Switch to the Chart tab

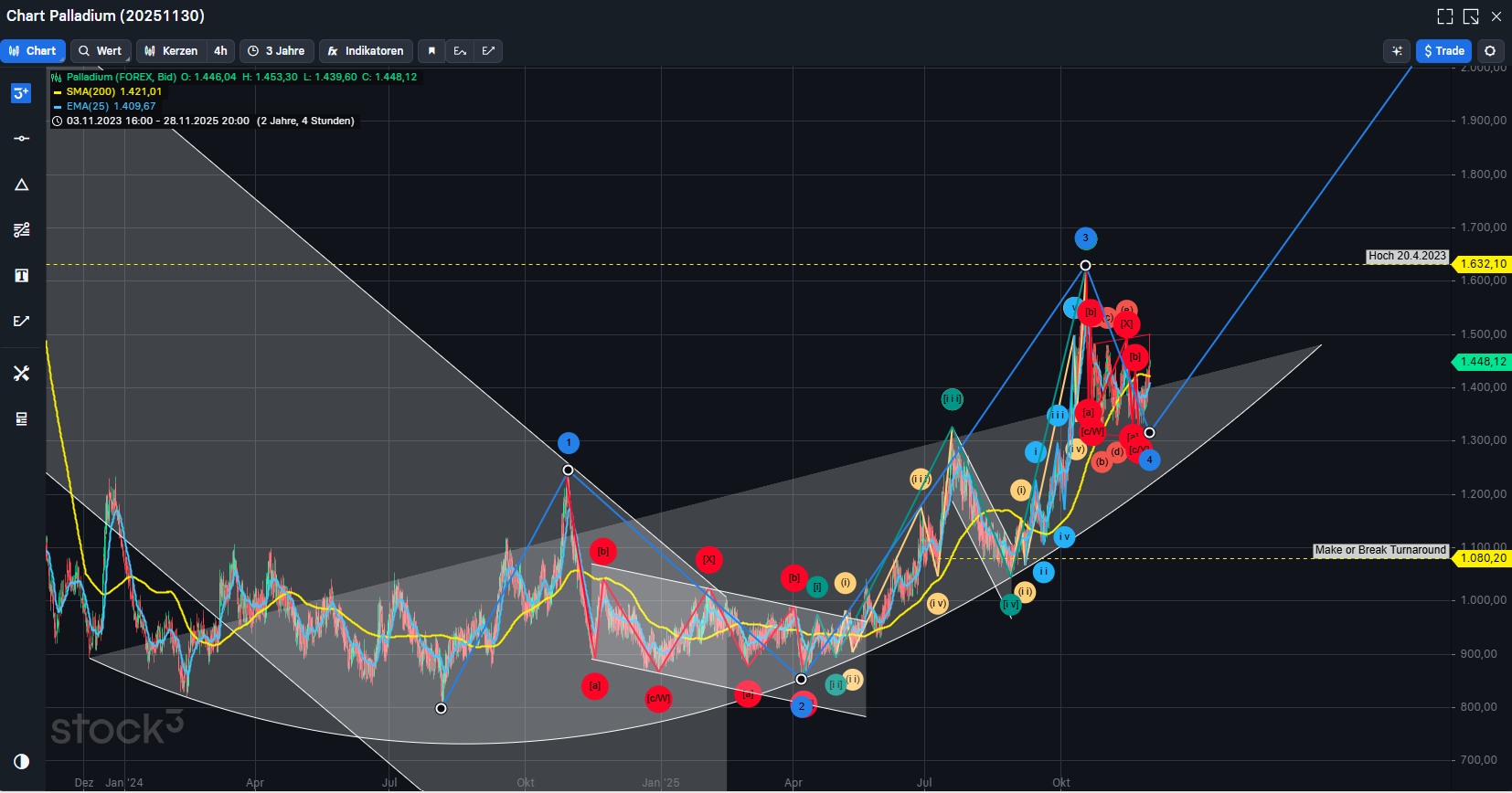33,51
